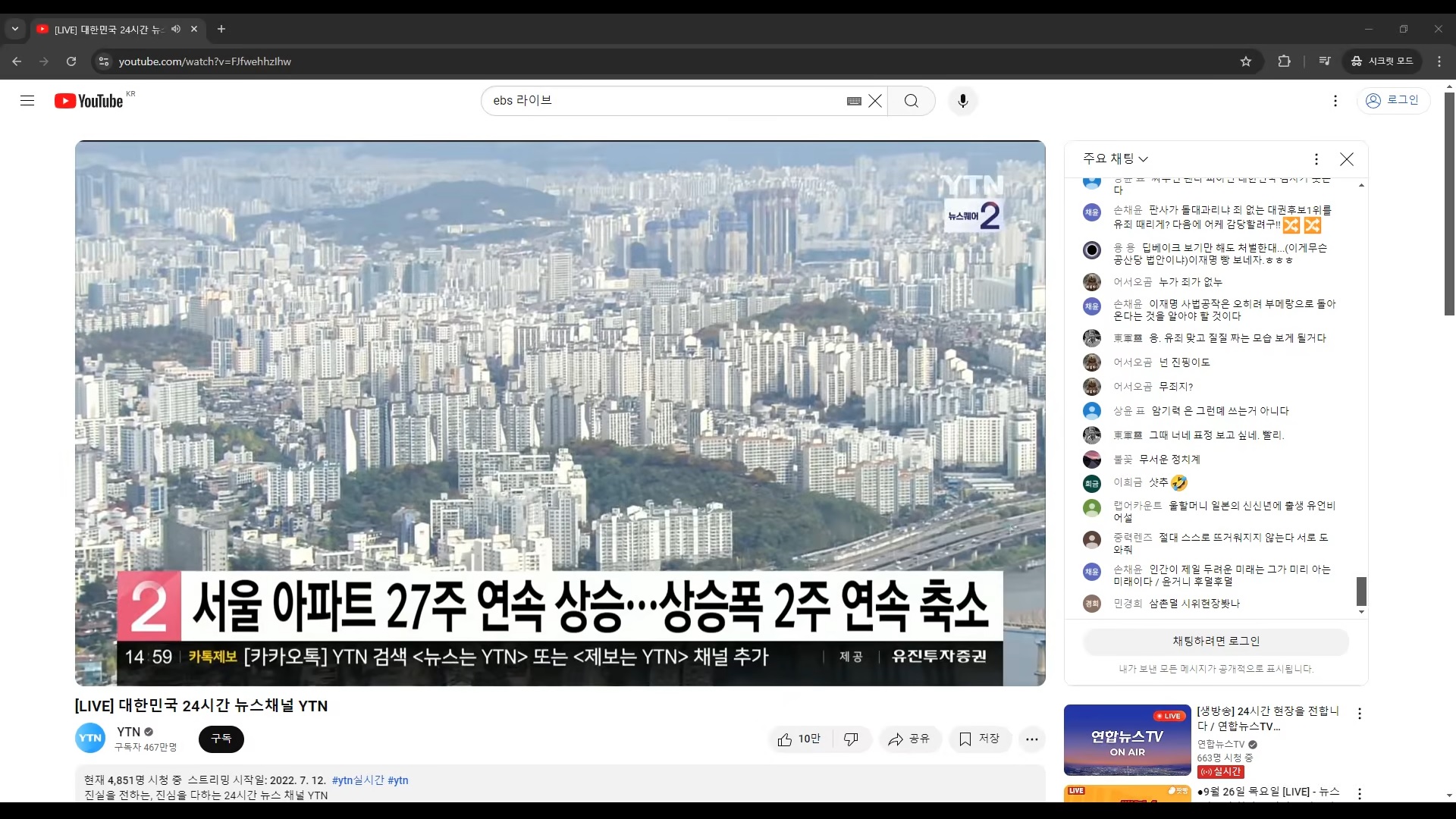
Task: Share the video using 공유 button
Action: pyautogui.click(x=910, y=739)
